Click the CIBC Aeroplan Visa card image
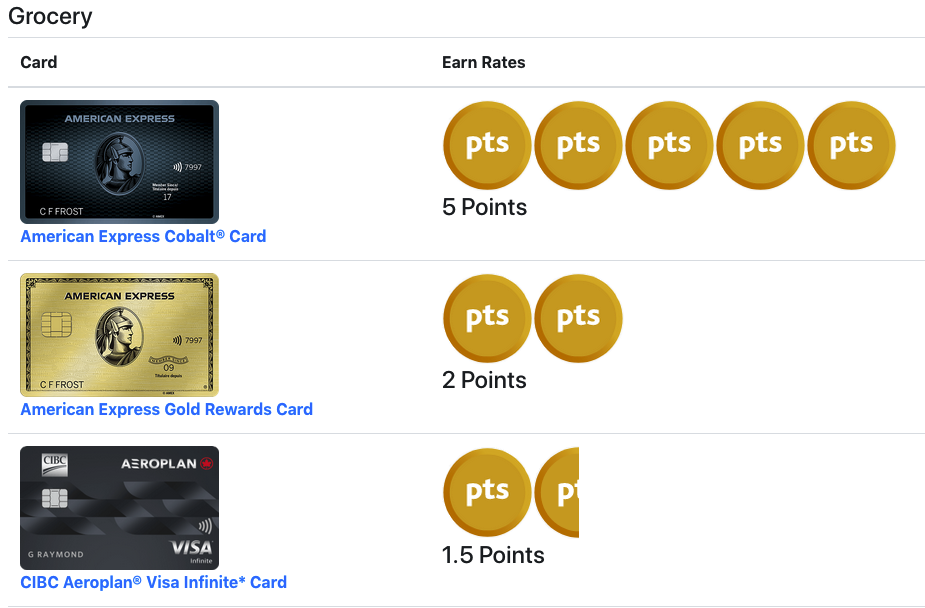The height and width of the screenshot is (608, 925). [x=120, y=508]
